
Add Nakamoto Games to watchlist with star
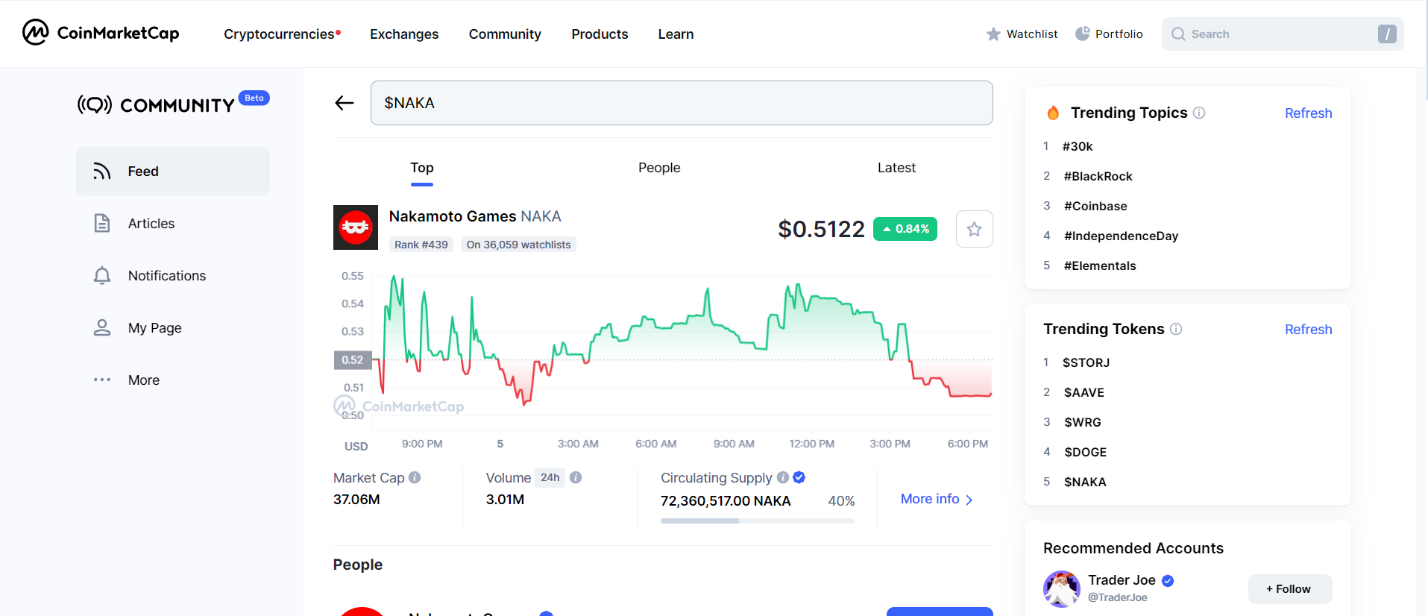[x=974, y=229]
